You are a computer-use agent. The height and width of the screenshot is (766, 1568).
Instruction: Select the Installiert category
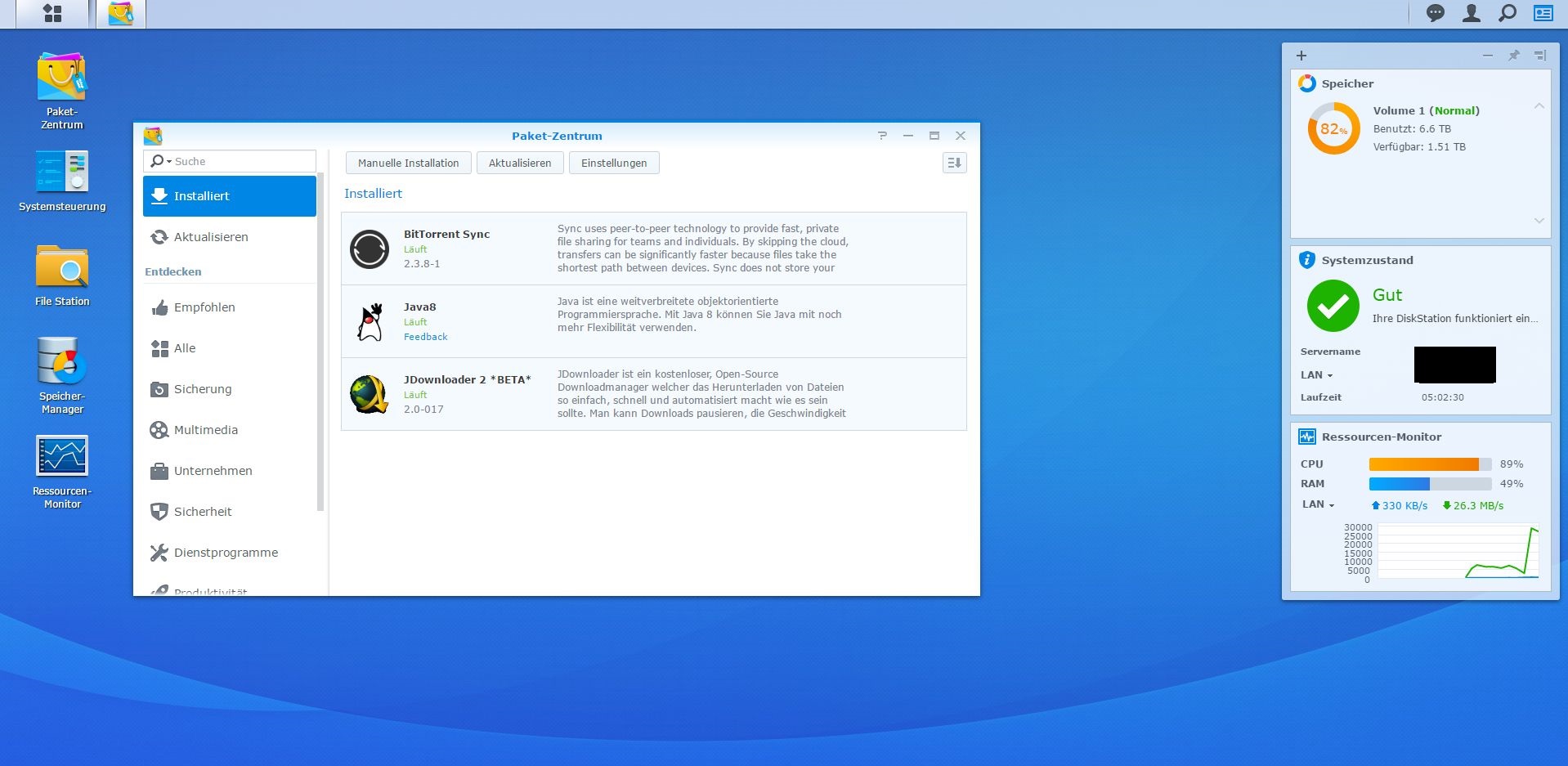pos(230,196)
